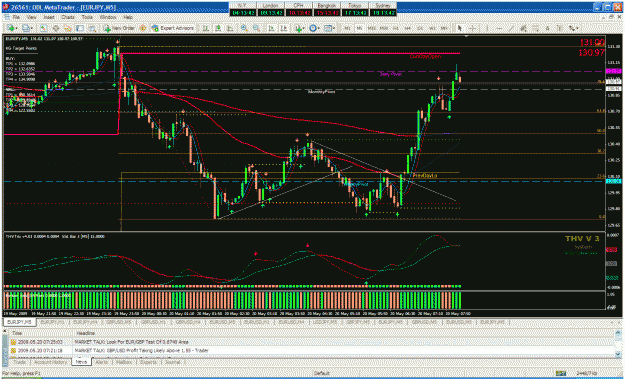The width and height of the screenshot is (625, 379).
Task: Toggle chart Auto Scroll
Action: point(271,28)
